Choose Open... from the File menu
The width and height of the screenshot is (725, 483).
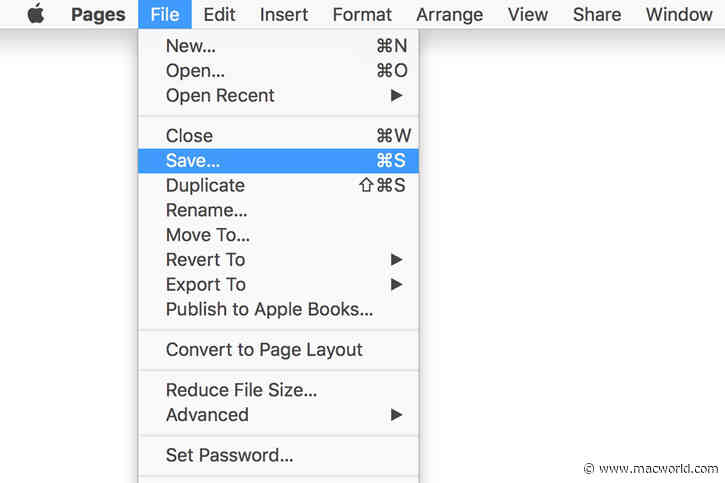[x=278, y=71]
